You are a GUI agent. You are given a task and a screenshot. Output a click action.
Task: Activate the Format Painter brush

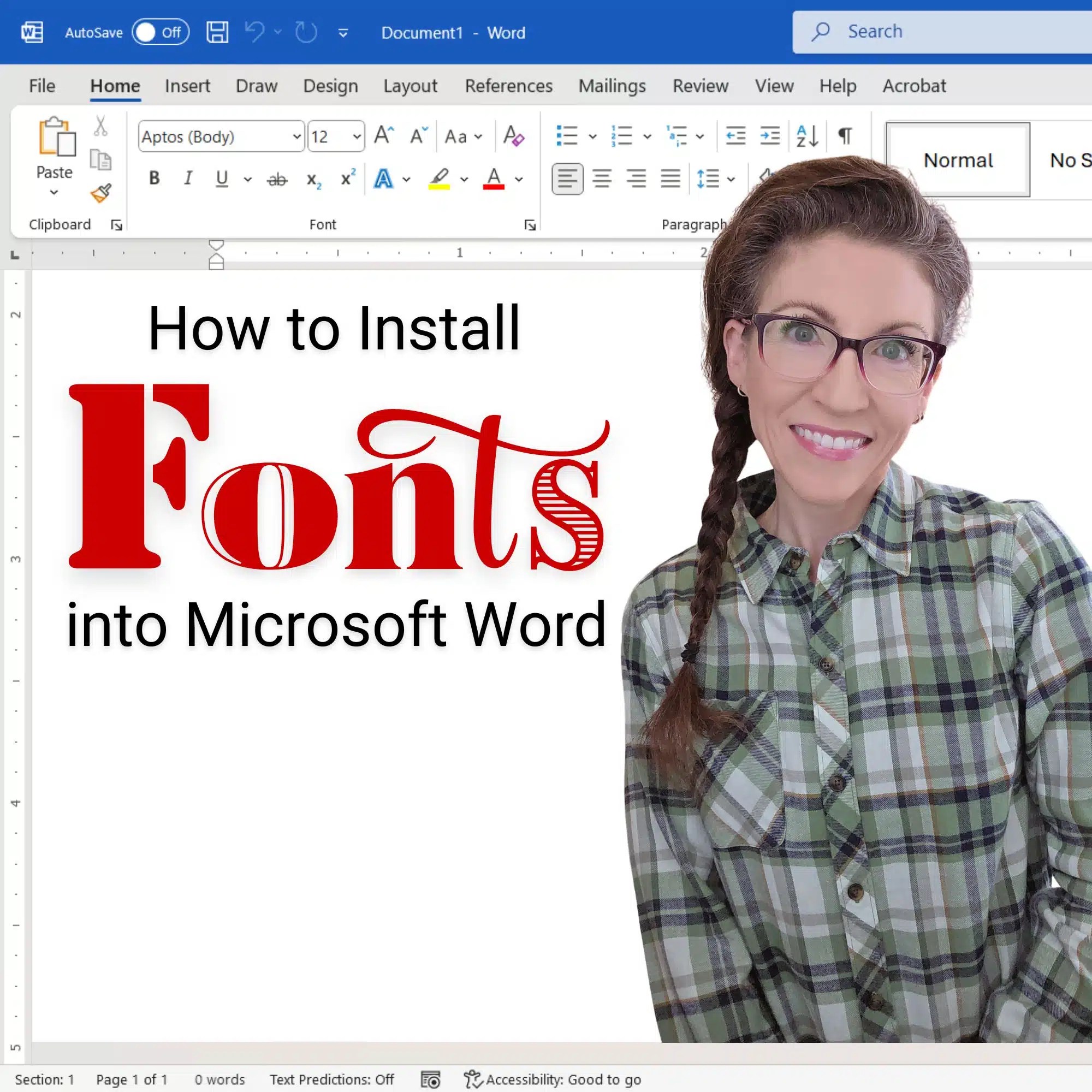pyautogui.click(x=100, y=193)
